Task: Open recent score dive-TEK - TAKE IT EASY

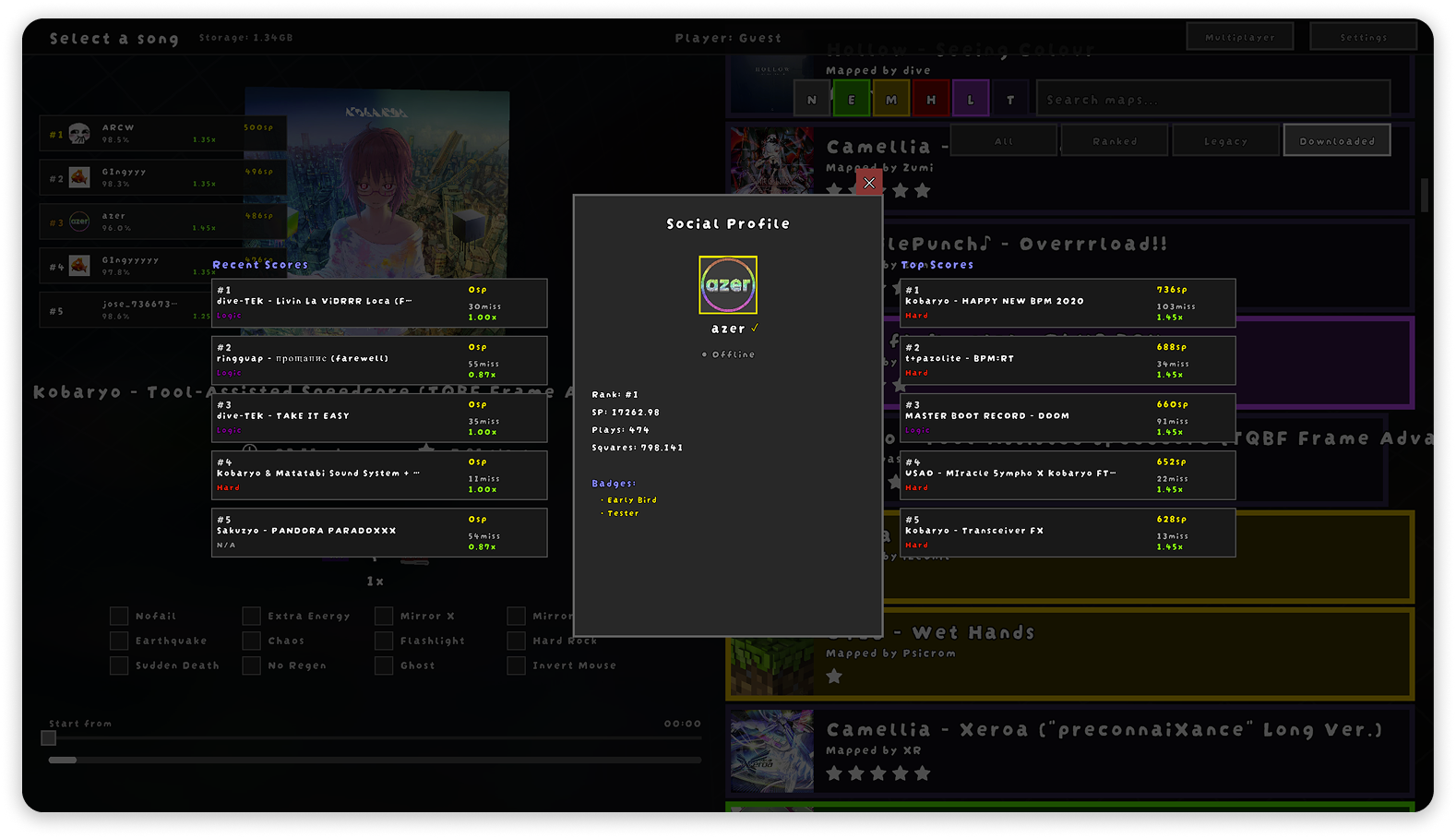Action: (x=379, y=418)
